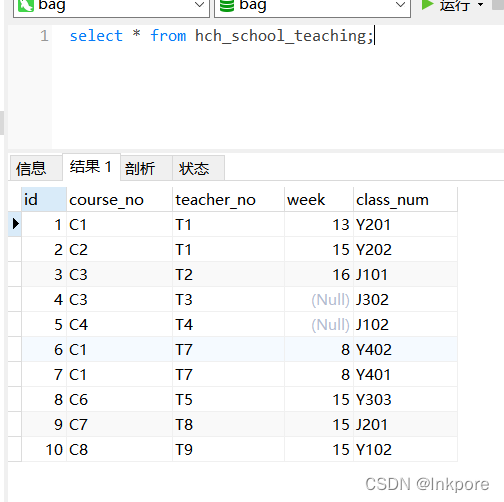Click the teacher_no column header
Image resolution: width=504 pixels, height=502 pixels.
(x=228, y=199)
